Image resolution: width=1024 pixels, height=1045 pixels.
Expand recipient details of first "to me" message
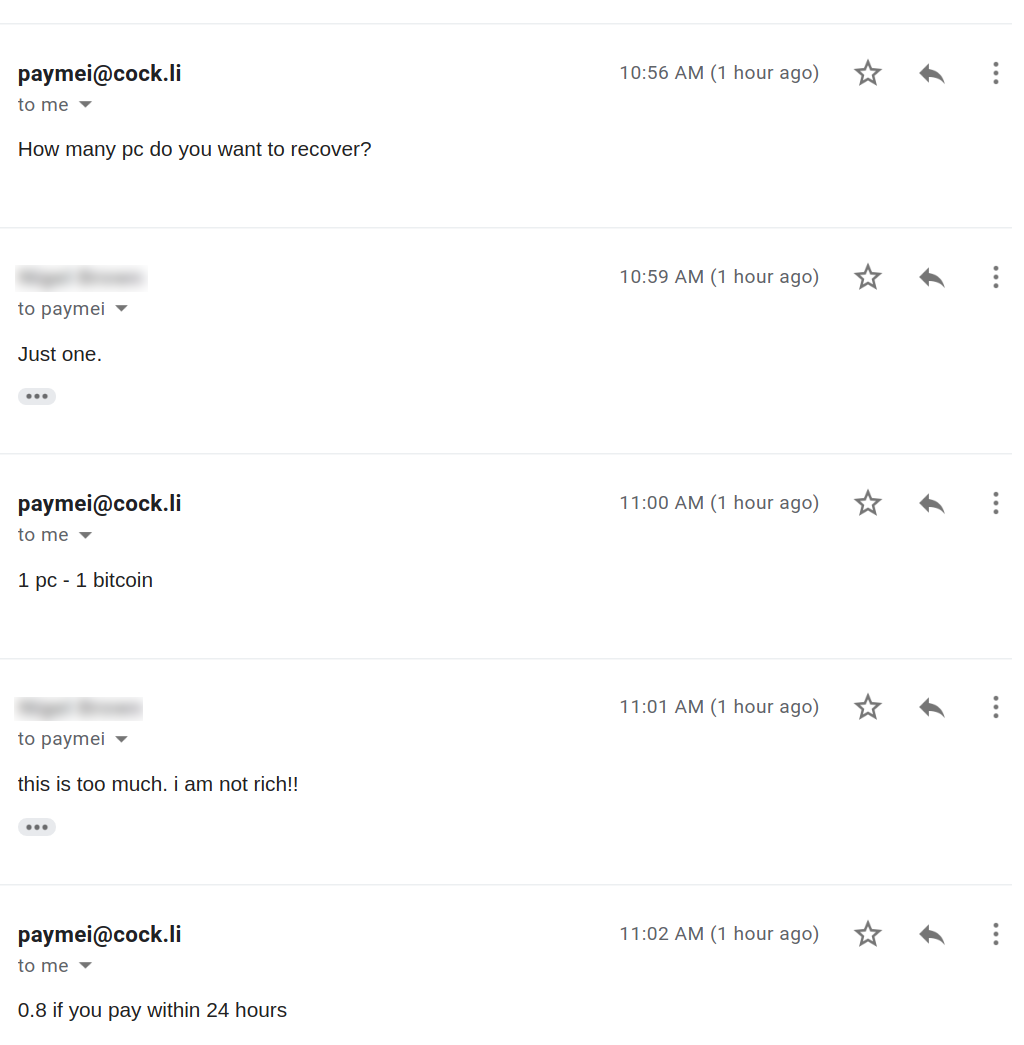click(85, 105)
